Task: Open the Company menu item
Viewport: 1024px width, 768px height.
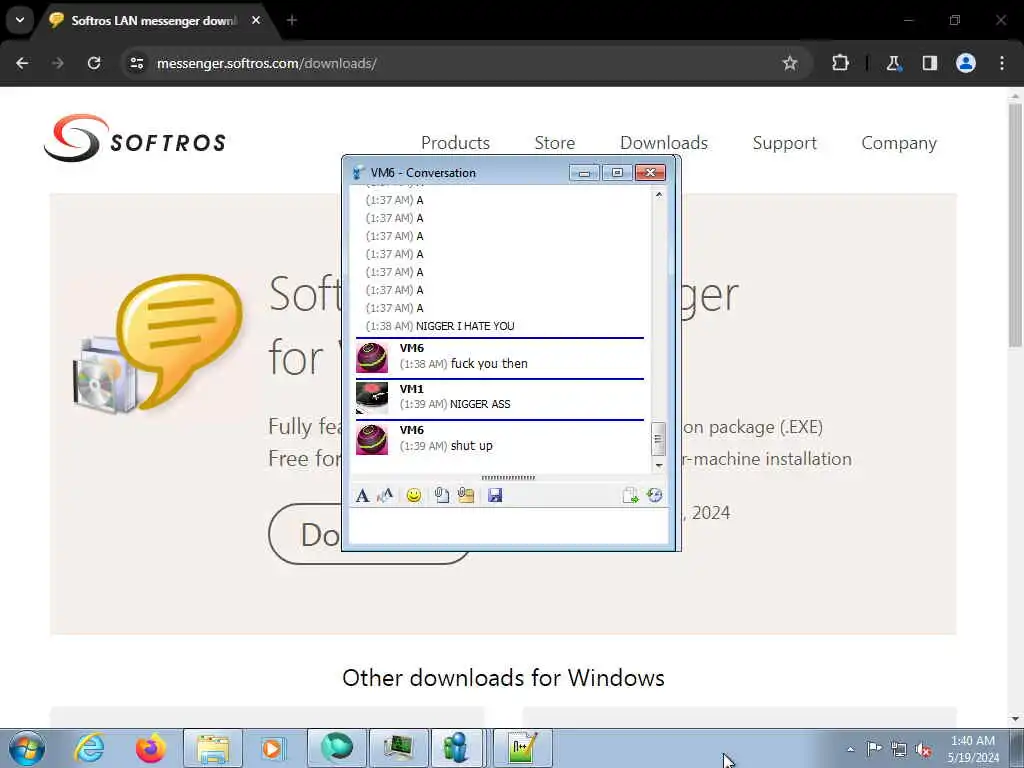Action: 899,143
